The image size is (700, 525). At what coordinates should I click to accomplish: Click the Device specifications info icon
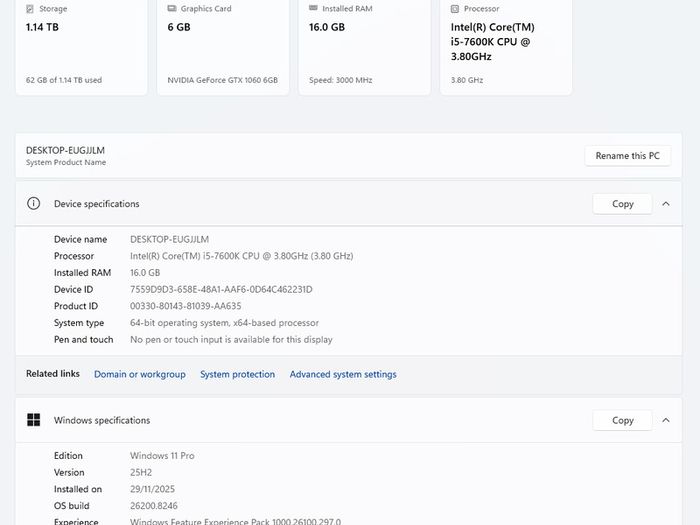33,204
